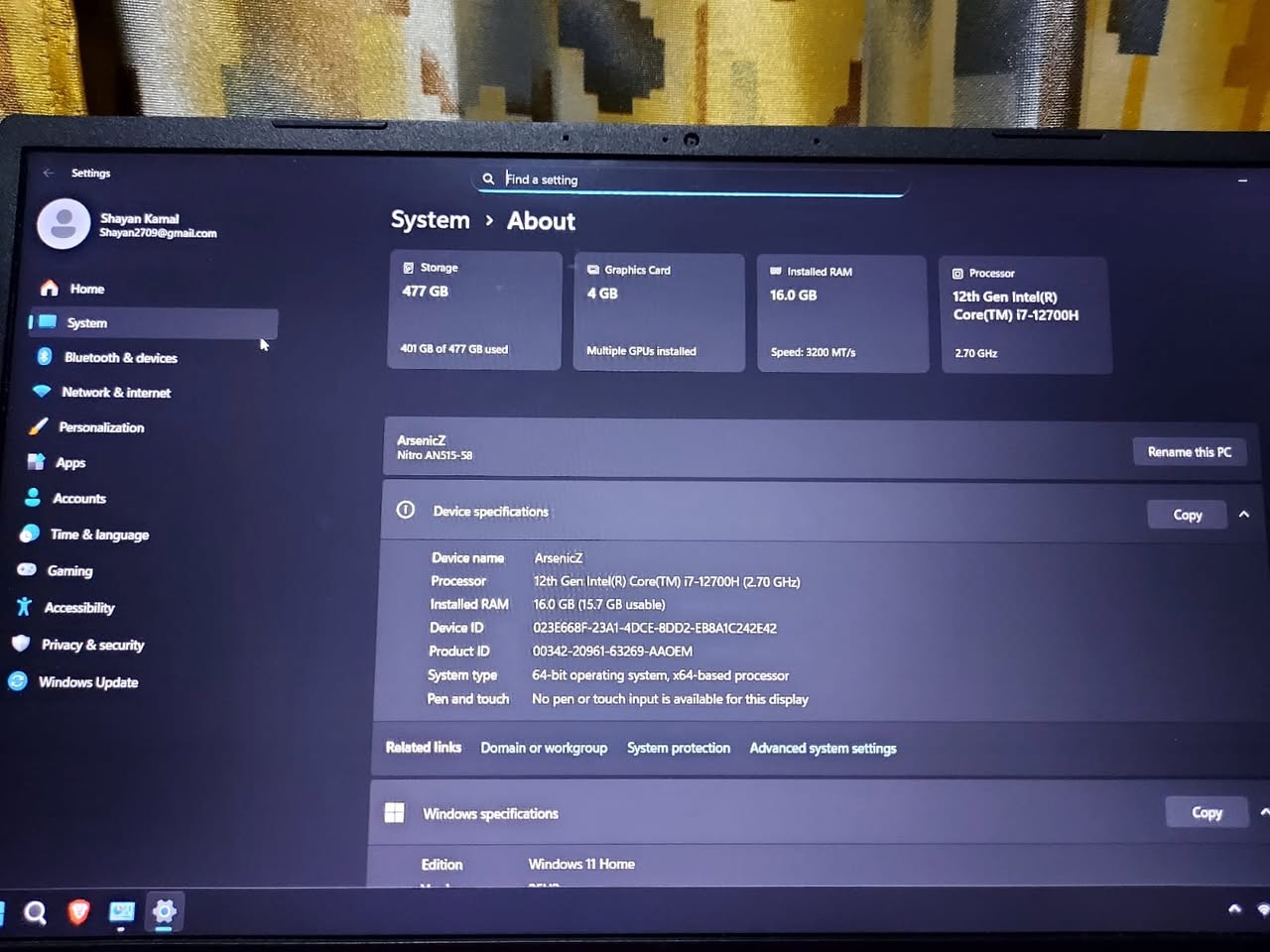
Task: Click the Device specifications info icon
Action: point(406,510)
